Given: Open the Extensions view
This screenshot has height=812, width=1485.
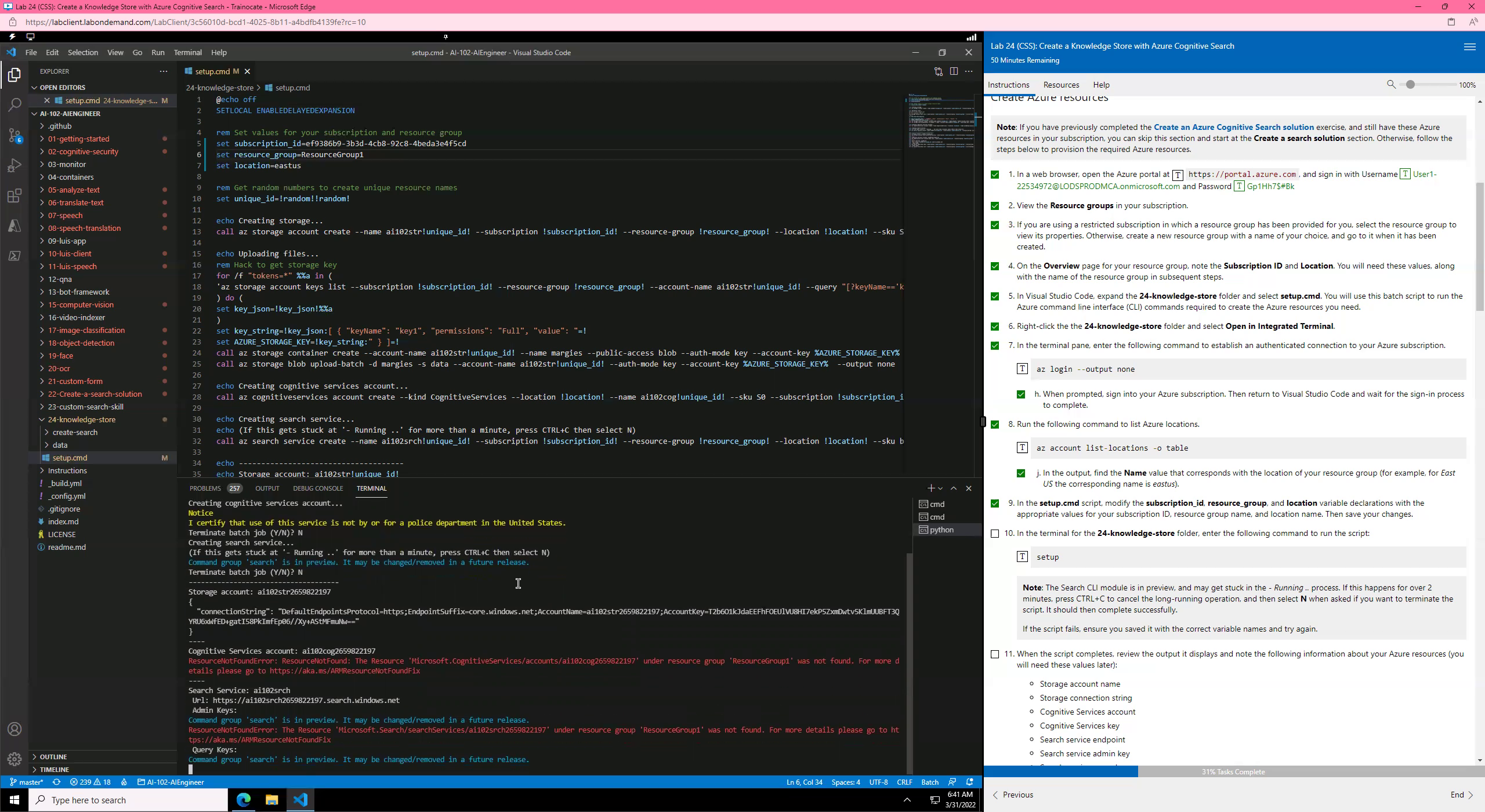Looking at the screenshot, I should point(14,196).
